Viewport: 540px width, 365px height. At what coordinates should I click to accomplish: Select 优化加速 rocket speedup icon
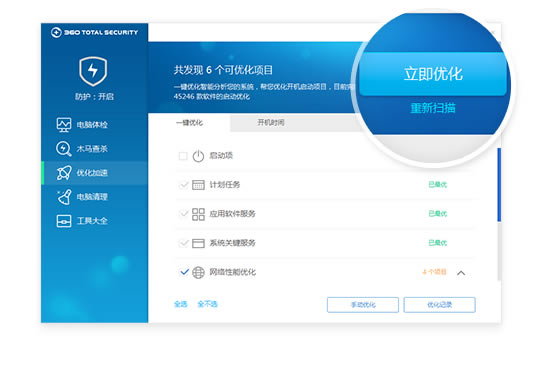click(64, 173)
